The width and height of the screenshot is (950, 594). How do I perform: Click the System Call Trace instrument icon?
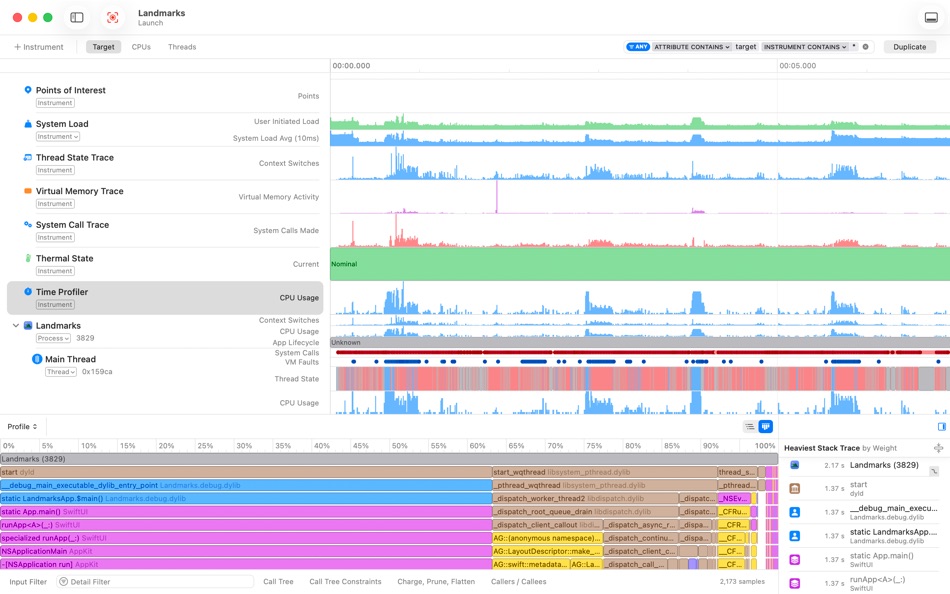point(28,224)
